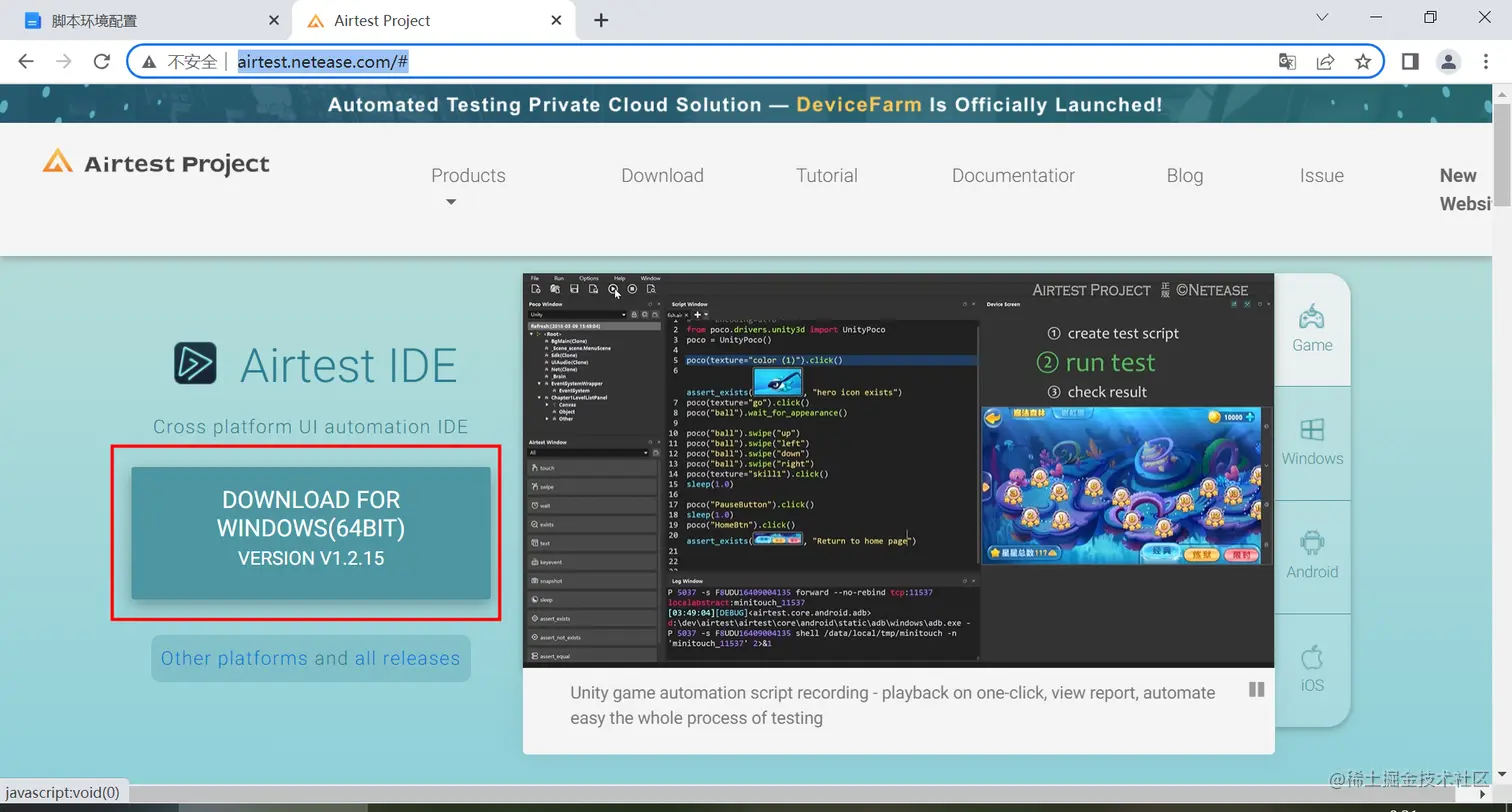Click the browser back arrow
The width and height of the screenshot is (1512, 812).
pyautogui.click(x=27, y=61)
